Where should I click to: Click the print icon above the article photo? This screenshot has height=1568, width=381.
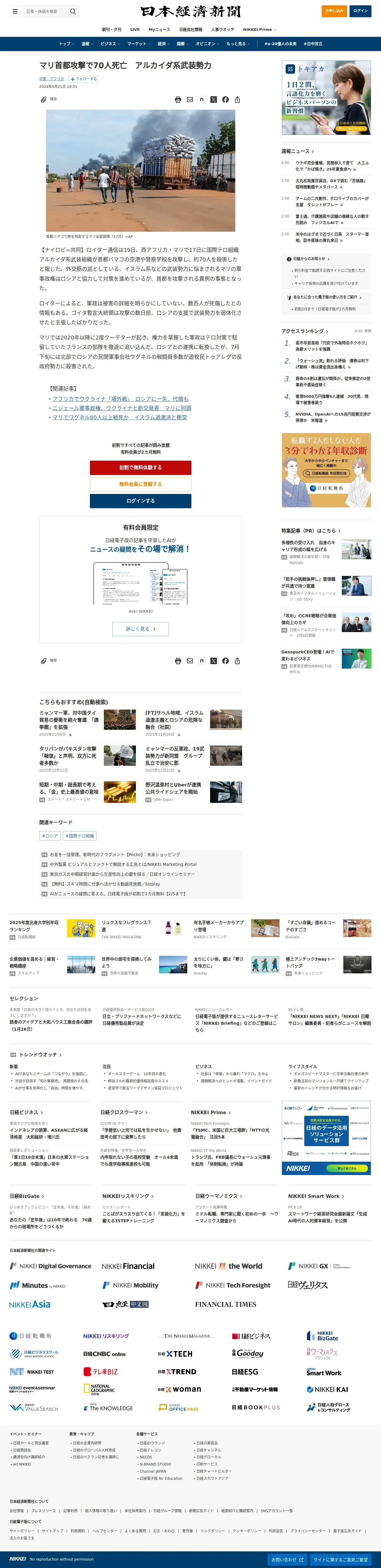pyautogui.click(x=178, y=99)
